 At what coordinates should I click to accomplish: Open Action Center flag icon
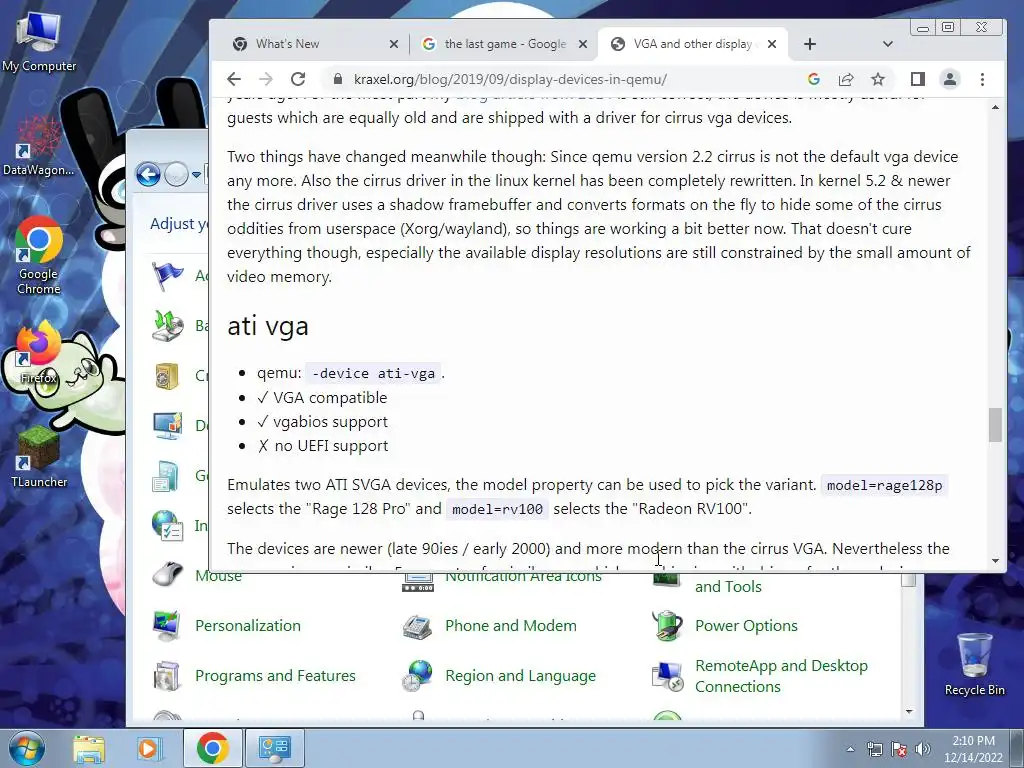coord(899,750)
